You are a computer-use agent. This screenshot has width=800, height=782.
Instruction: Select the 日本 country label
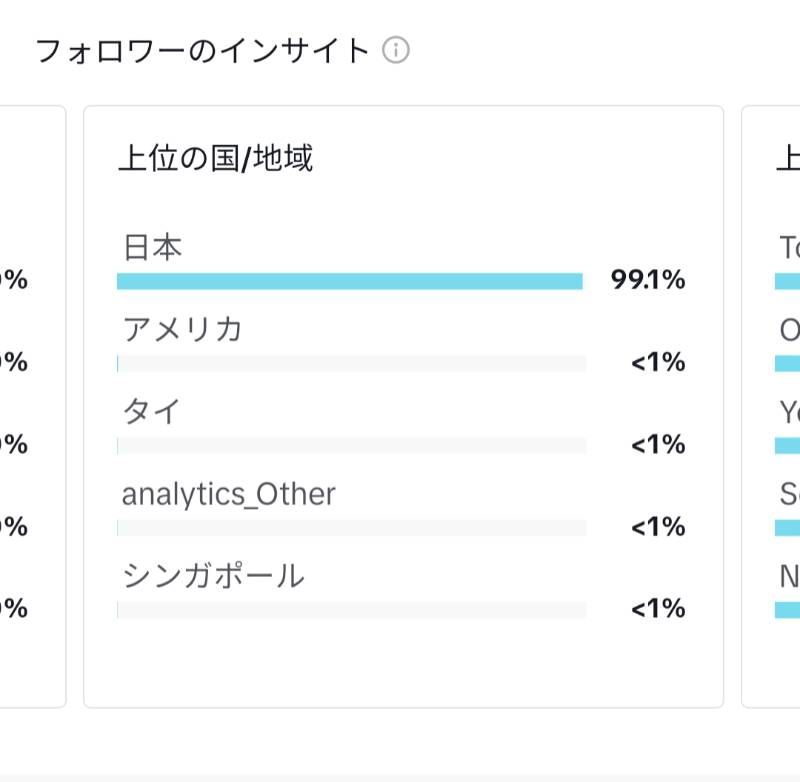[x=153, y=247]
